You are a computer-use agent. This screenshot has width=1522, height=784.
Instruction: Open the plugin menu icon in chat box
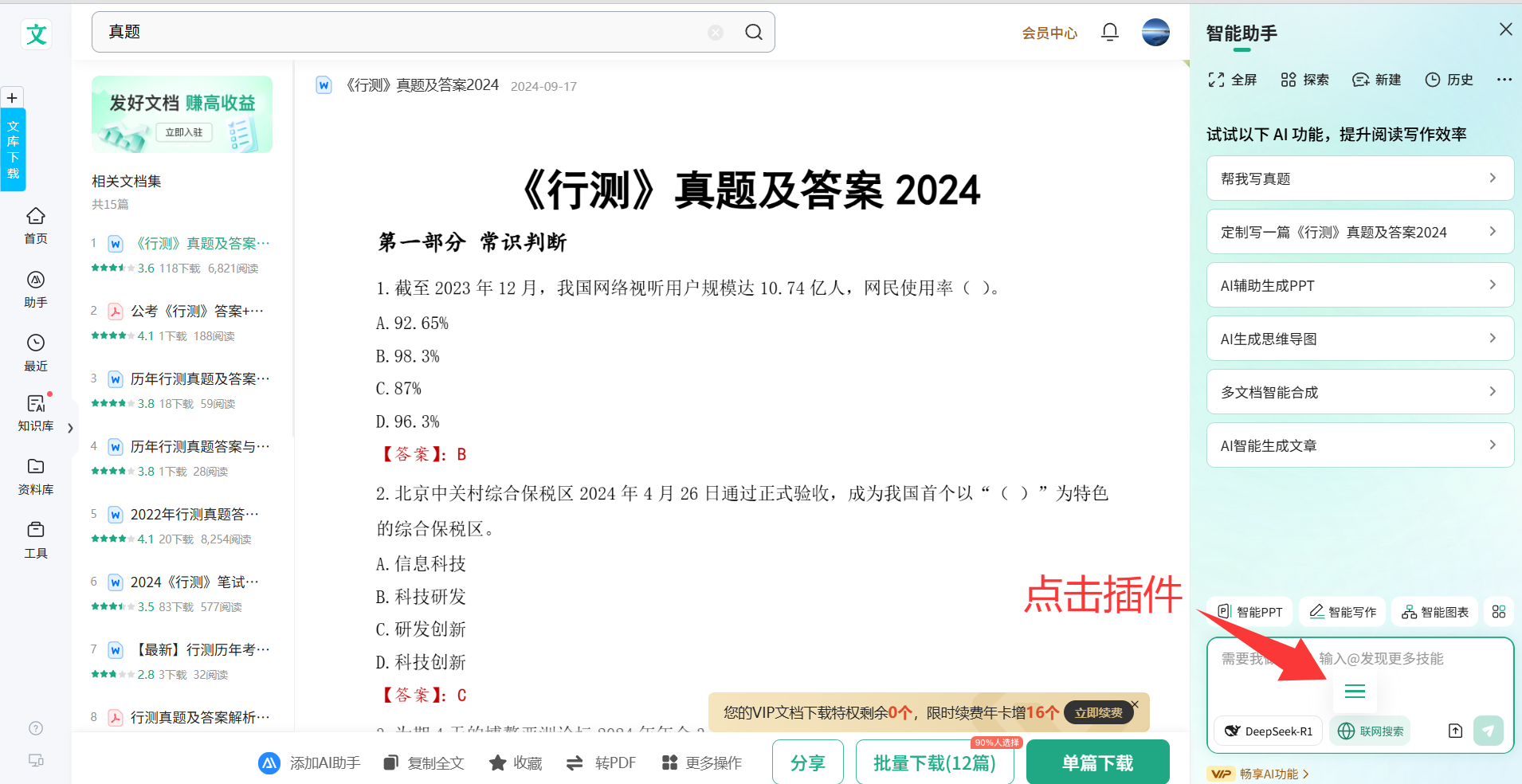click(1355, 691)
